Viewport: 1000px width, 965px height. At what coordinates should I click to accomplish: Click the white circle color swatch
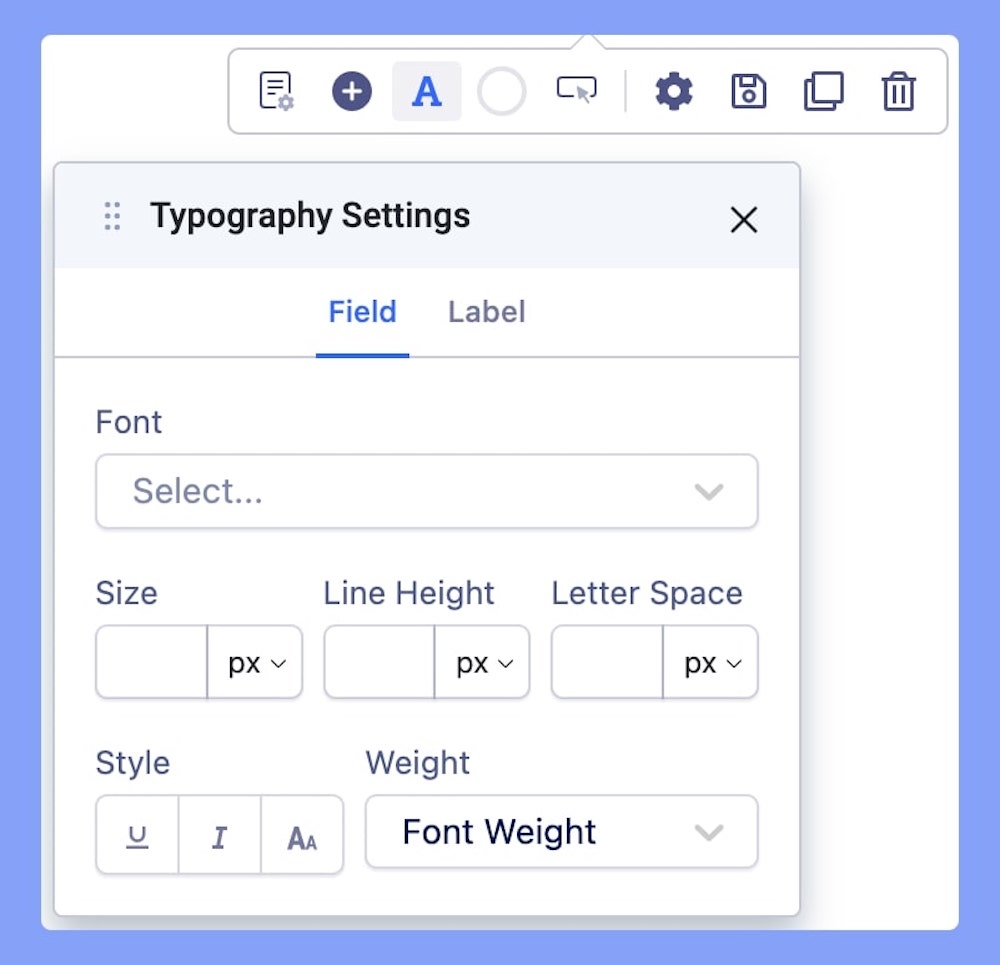coord(501,92)
